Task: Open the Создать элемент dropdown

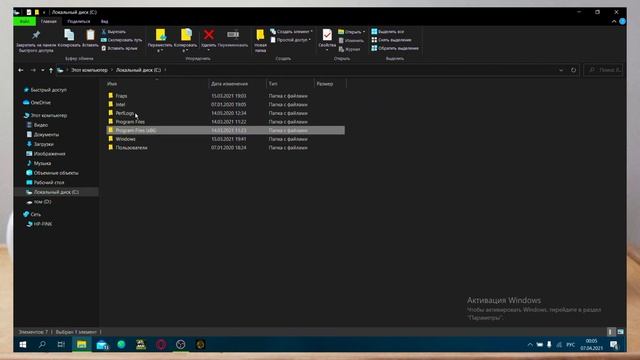Action: (x=291, y=31)
